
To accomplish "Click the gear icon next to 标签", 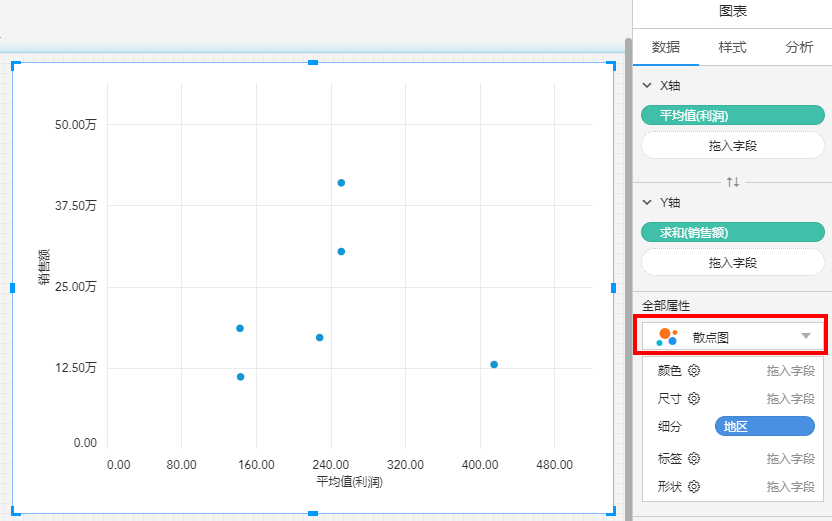I will click(x=694, y=459).
